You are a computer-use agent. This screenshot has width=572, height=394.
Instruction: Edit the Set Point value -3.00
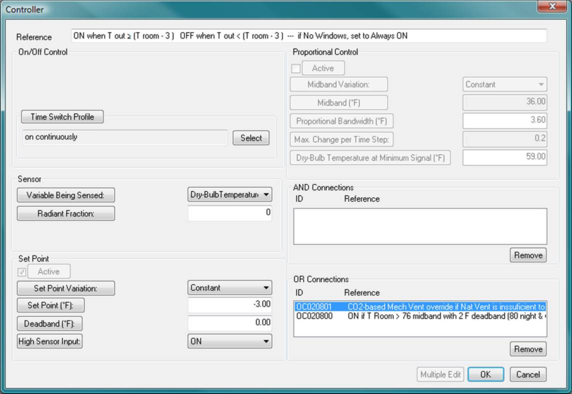[x=230, y=305]
